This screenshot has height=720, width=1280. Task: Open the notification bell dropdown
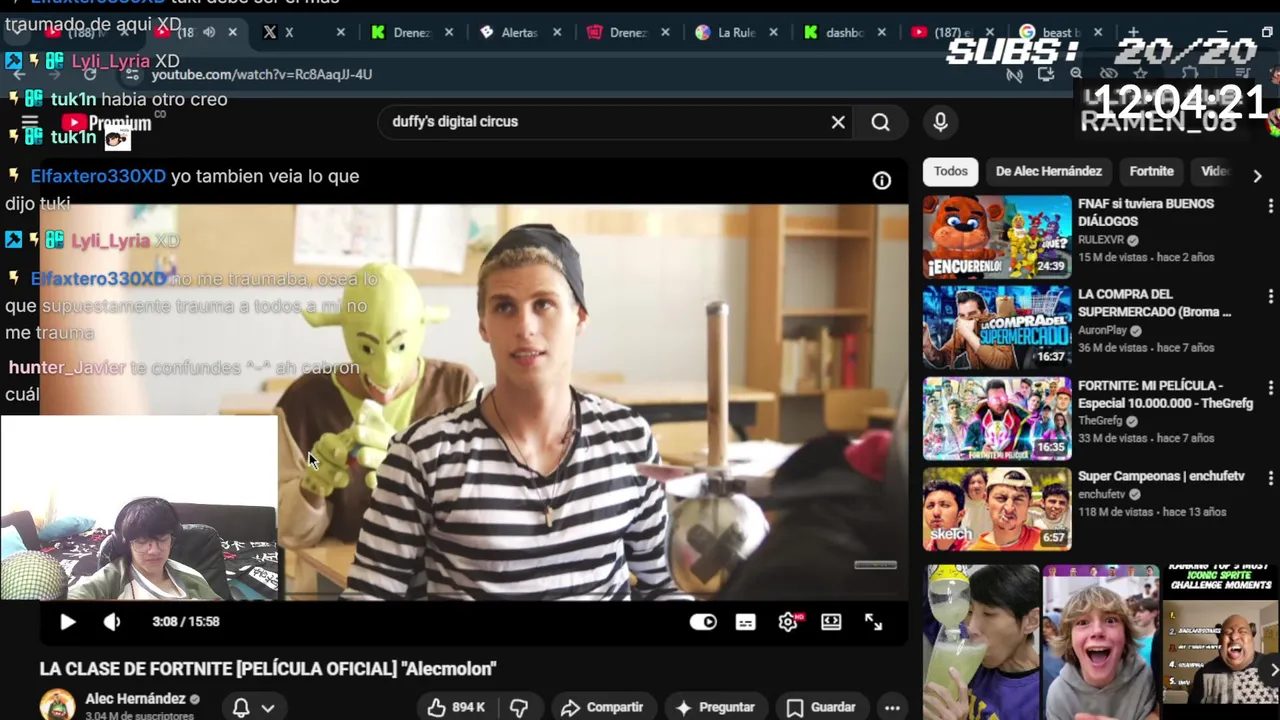coord(253,708)
